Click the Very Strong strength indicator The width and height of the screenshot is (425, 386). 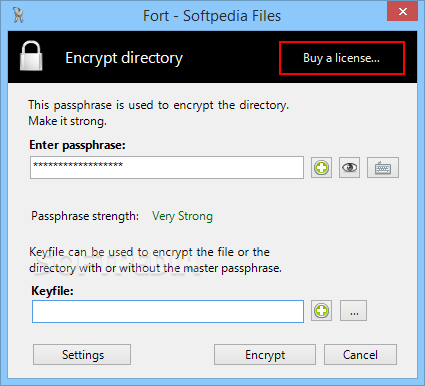182,216
